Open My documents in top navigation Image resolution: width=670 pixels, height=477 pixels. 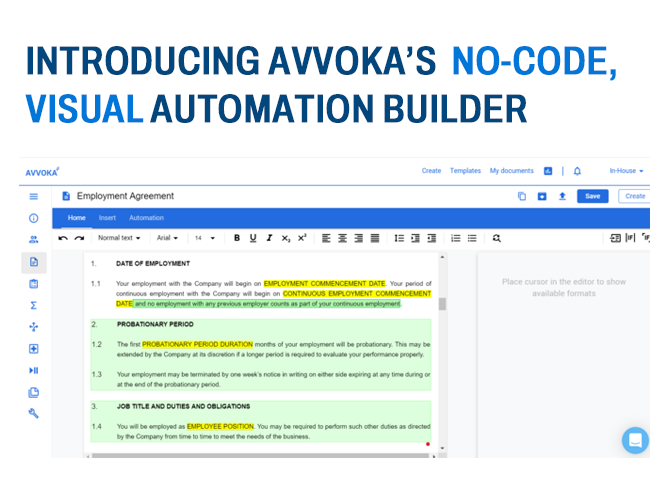click(x=511, y=171)
